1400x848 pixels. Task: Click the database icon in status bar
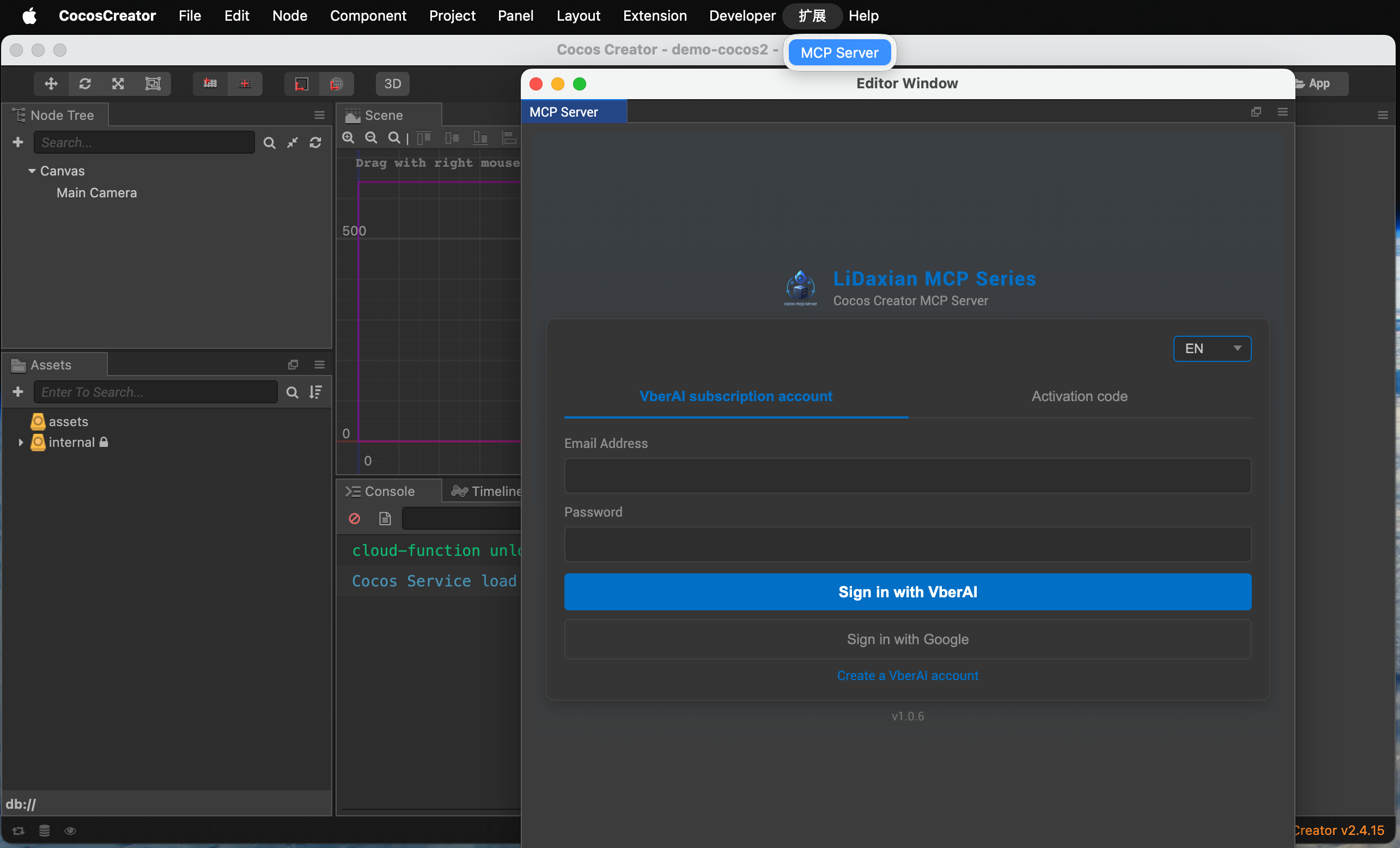[x=44, y=831]
